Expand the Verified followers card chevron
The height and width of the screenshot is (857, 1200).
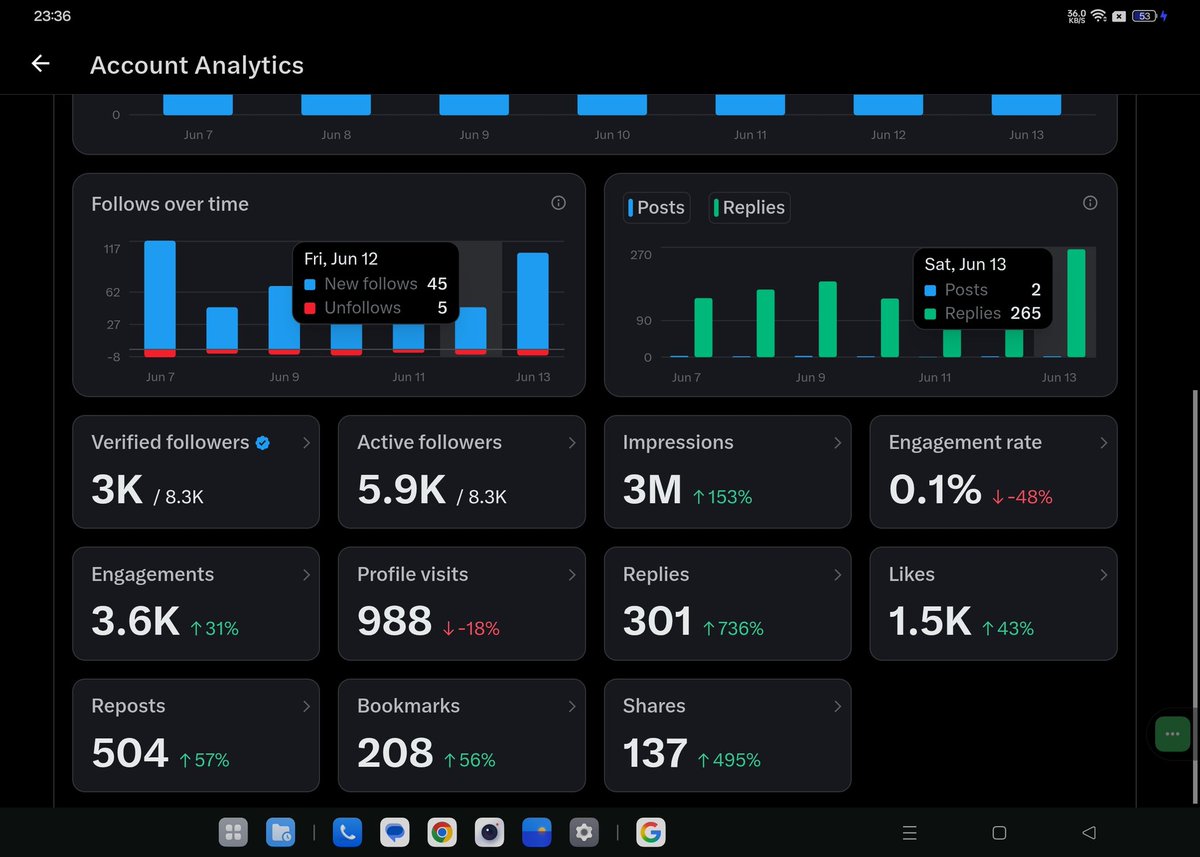tap(306, 443)
